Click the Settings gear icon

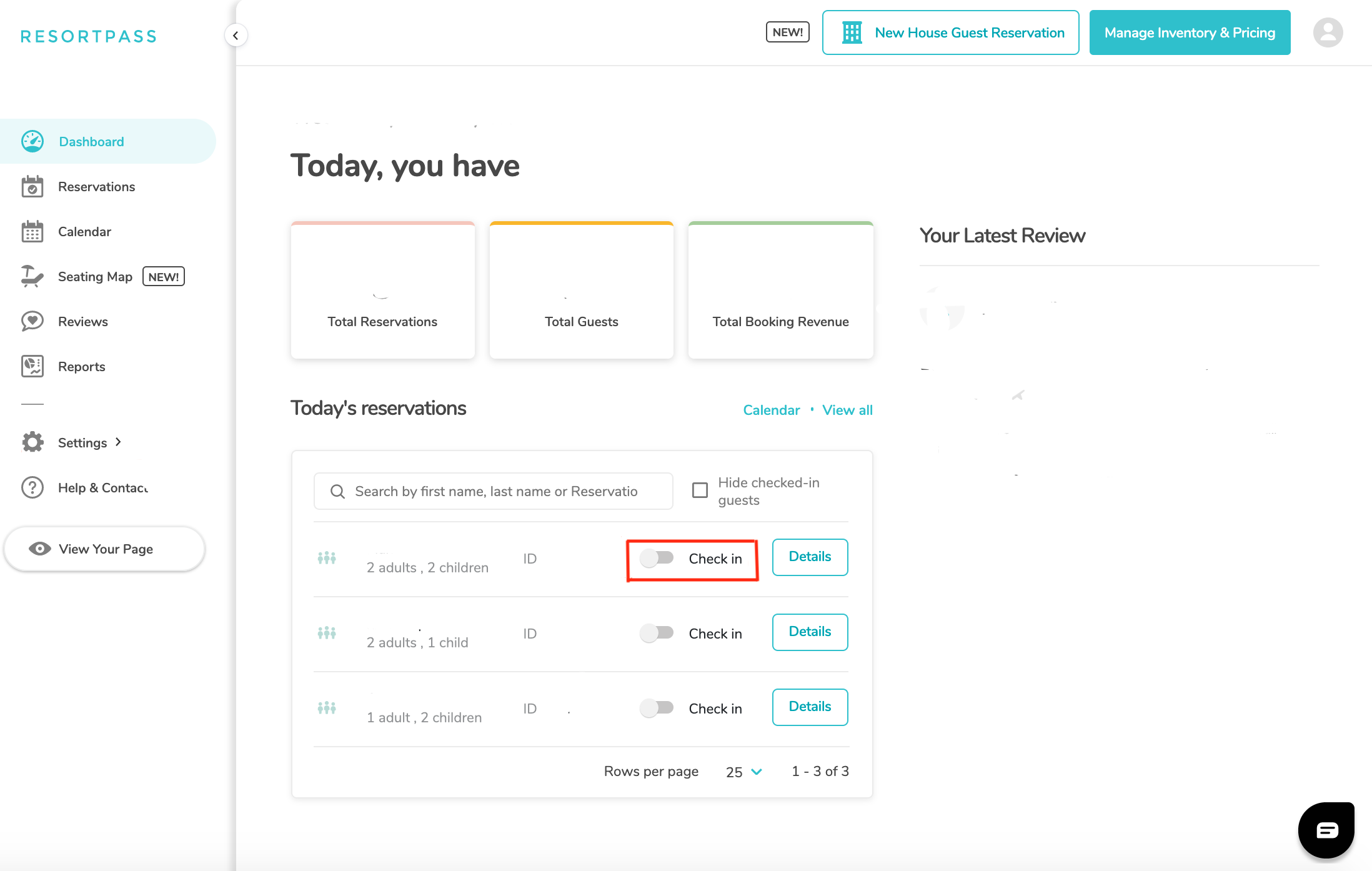pyautogui.click(x=32, y=442)
